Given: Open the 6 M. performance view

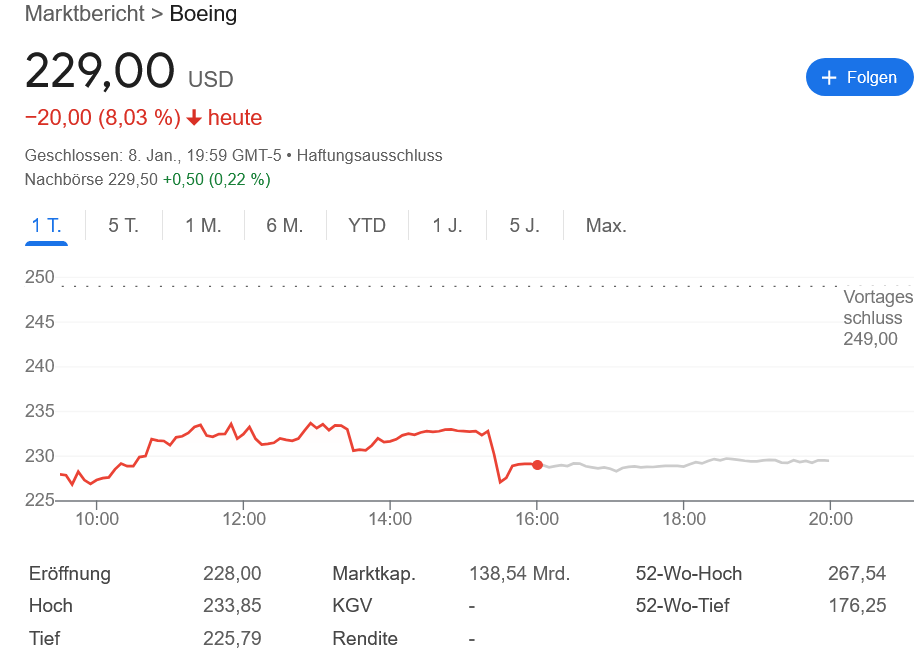Looking at the screenshot, I should click(284, 225).
